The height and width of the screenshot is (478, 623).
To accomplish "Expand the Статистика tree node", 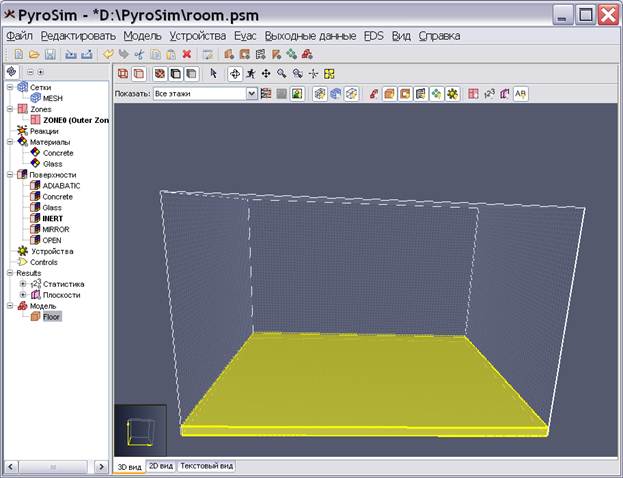I will click(x=23, y=284).
